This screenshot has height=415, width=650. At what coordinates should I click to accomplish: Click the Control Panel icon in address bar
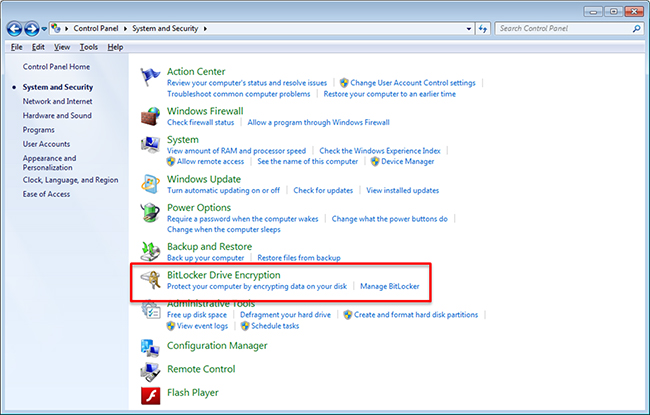(x=56, y=28)
